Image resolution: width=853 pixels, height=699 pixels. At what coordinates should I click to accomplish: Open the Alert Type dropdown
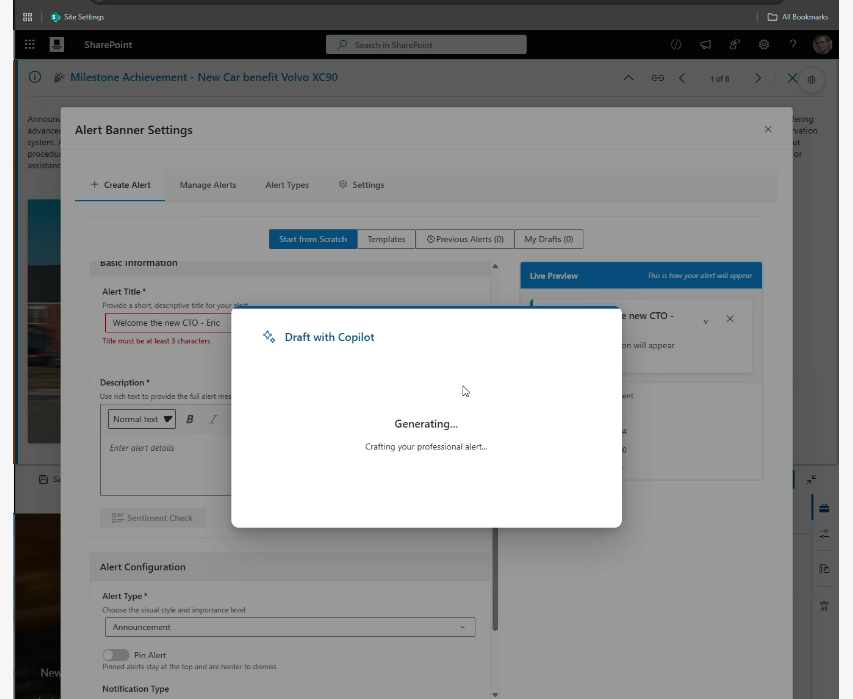point(290,627)
